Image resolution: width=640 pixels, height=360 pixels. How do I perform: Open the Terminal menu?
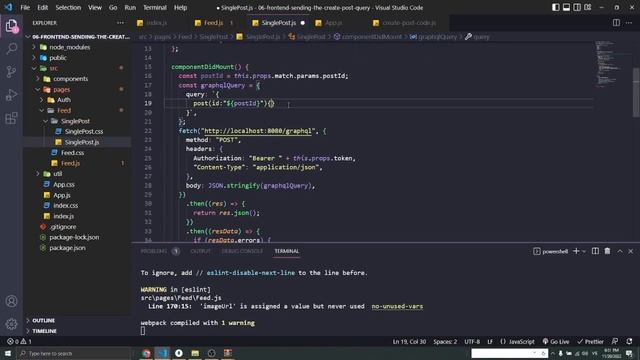(155, 7)
